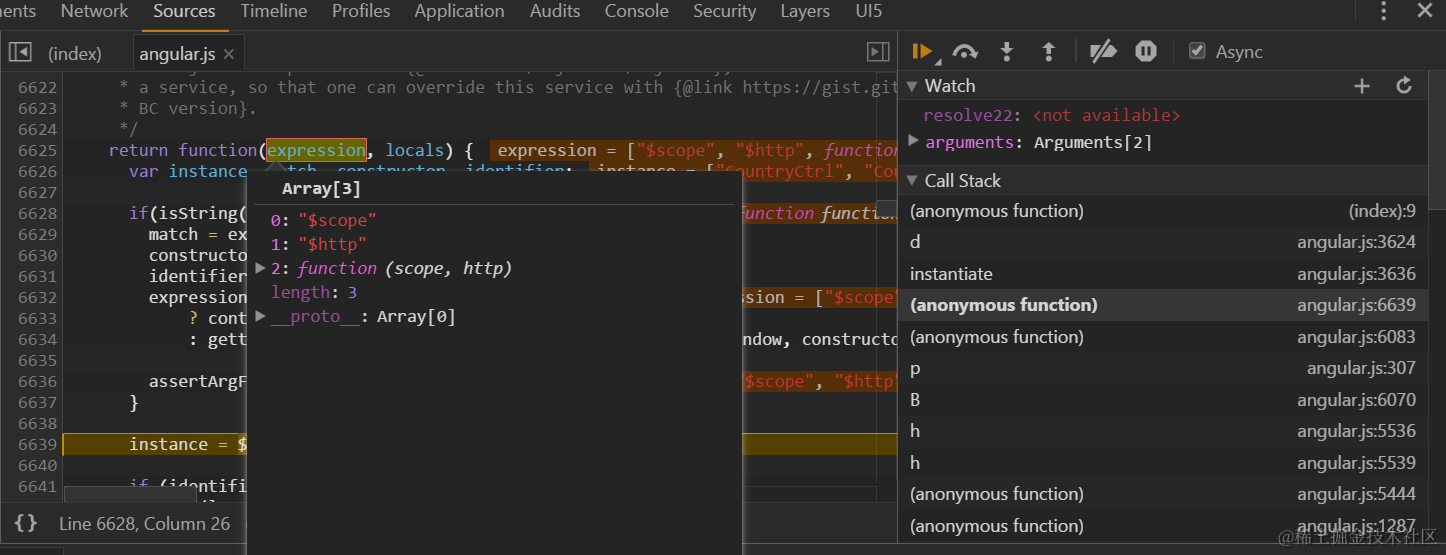Viewport: 1446px width, 555px height.
Task: Step out of the current function
Action: click(1048, 52)
